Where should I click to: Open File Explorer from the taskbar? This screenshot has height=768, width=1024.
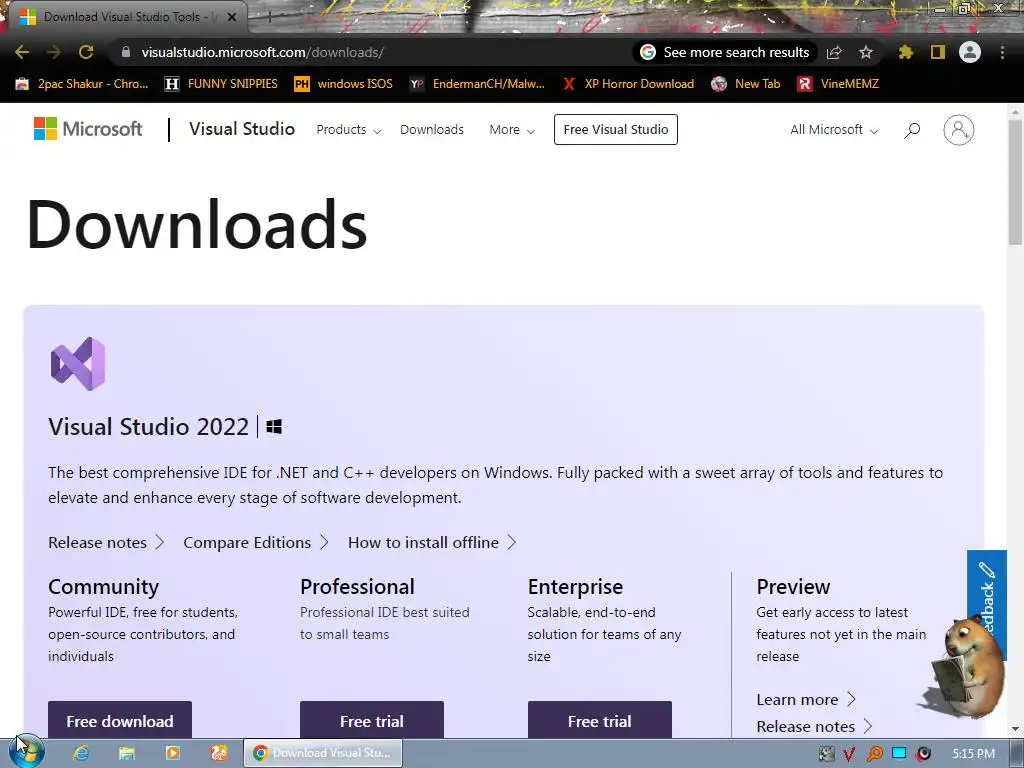[127, 753]
